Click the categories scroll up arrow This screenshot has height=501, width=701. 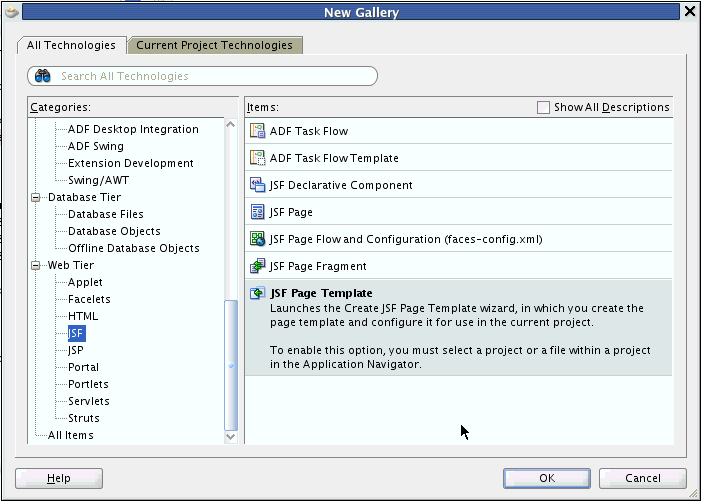[231, 124]
